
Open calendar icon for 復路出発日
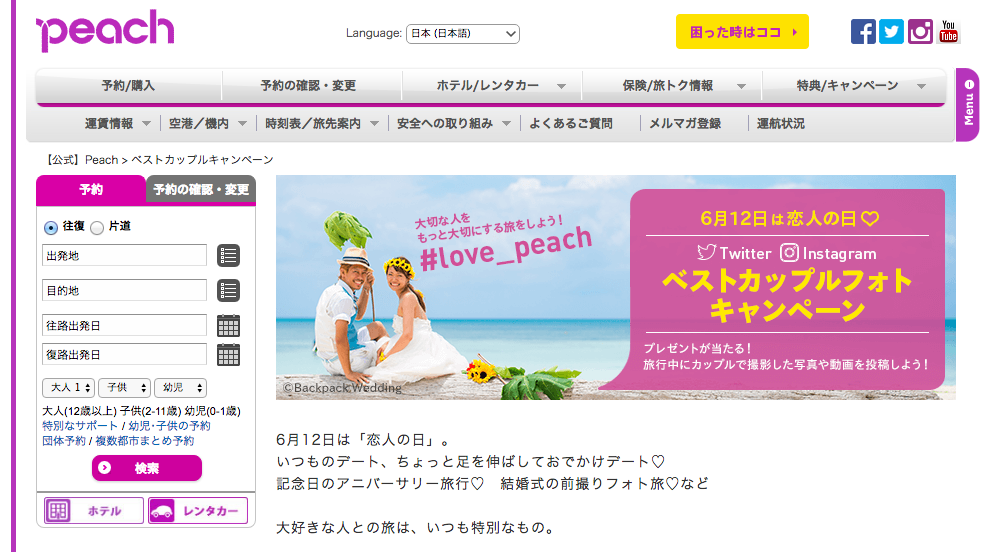point(228,355)
